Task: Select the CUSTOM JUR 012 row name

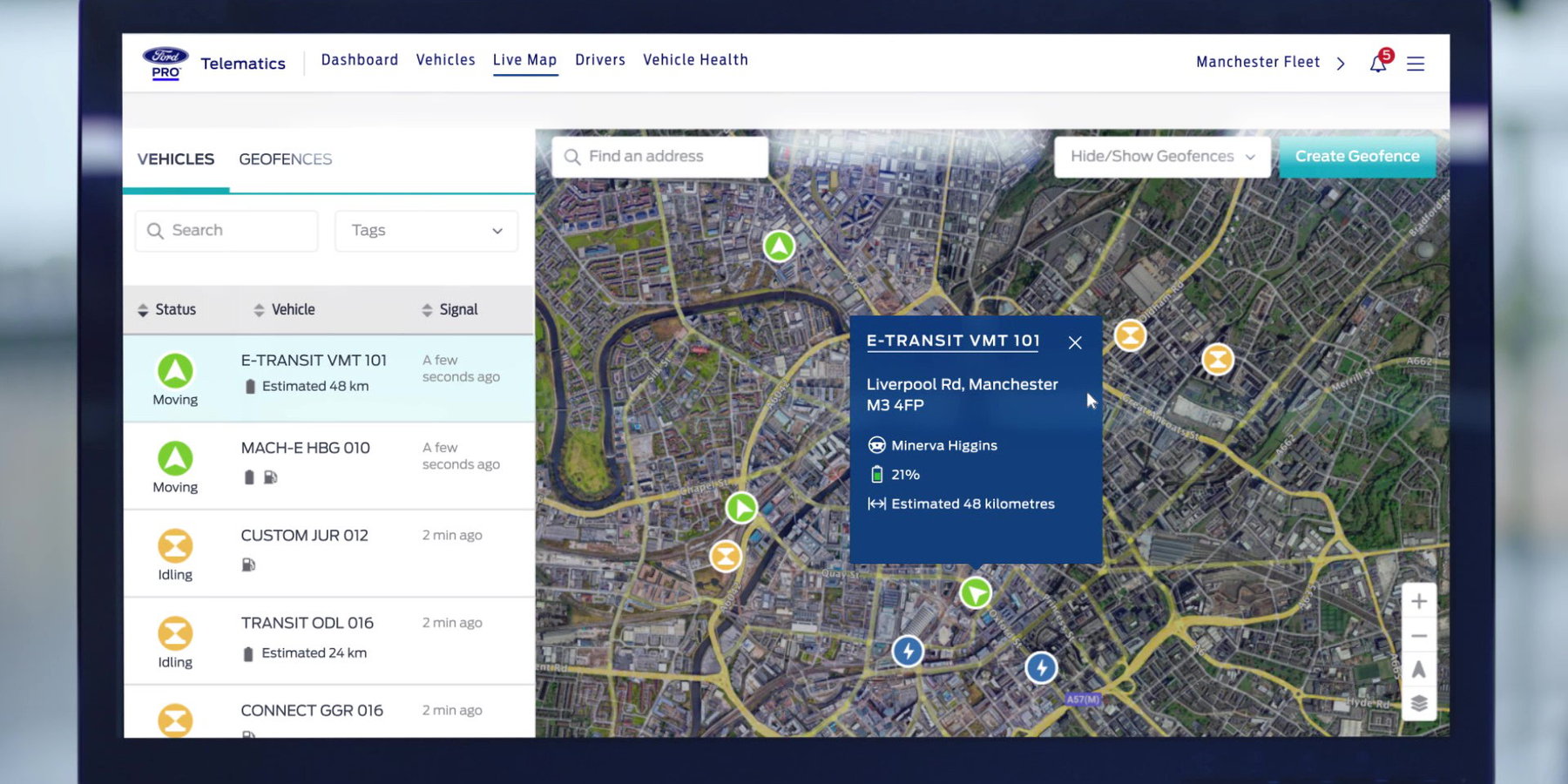Action: pos(305,536)
